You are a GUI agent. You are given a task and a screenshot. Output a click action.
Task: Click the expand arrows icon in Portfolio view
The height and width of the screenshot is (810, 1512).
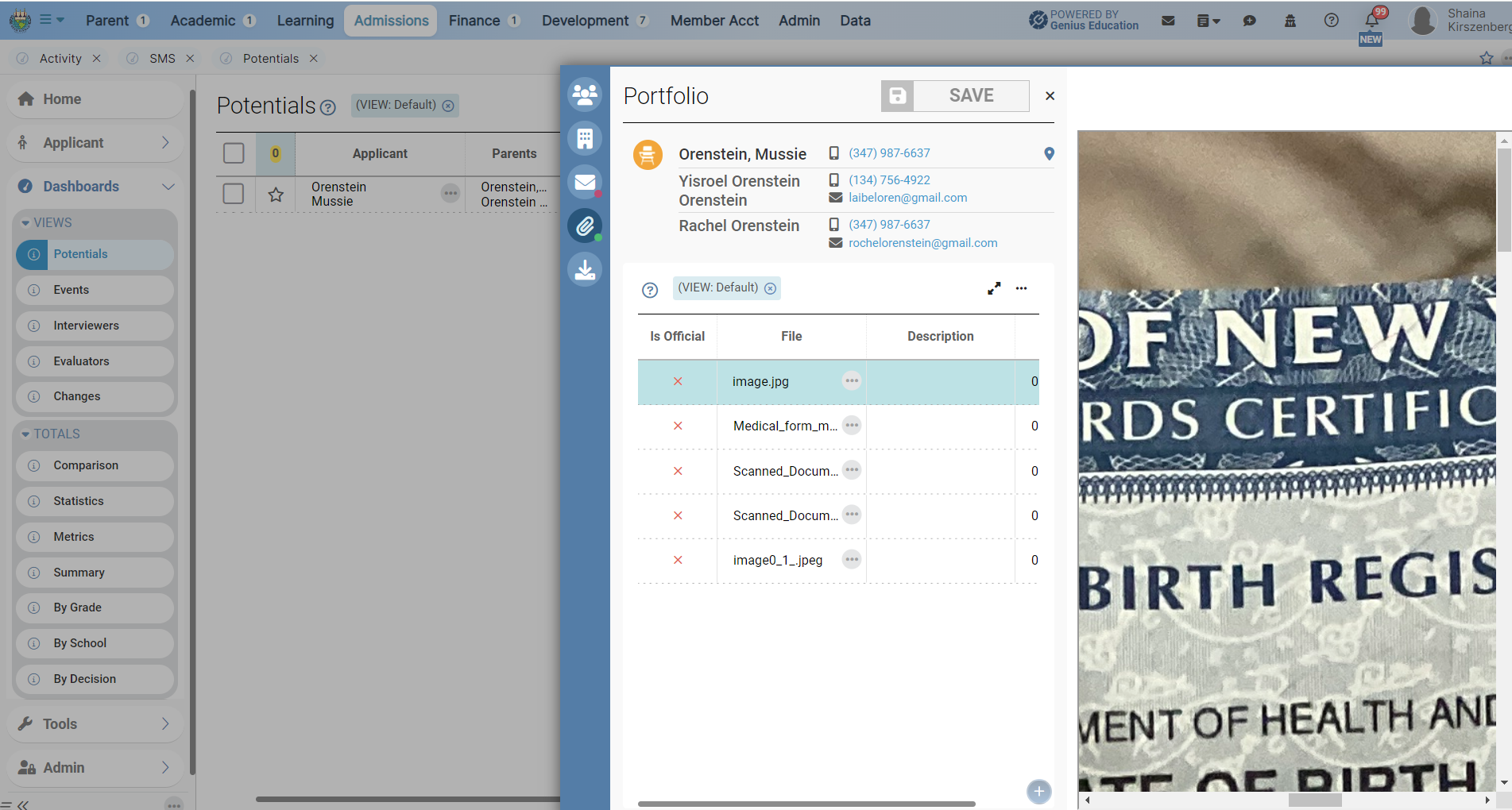994,288
